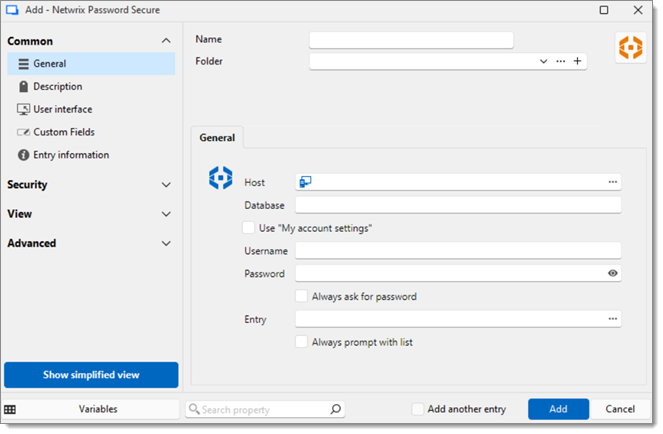Click the orange Netwrix logo icon
The image size is (663, 434).
630,47
